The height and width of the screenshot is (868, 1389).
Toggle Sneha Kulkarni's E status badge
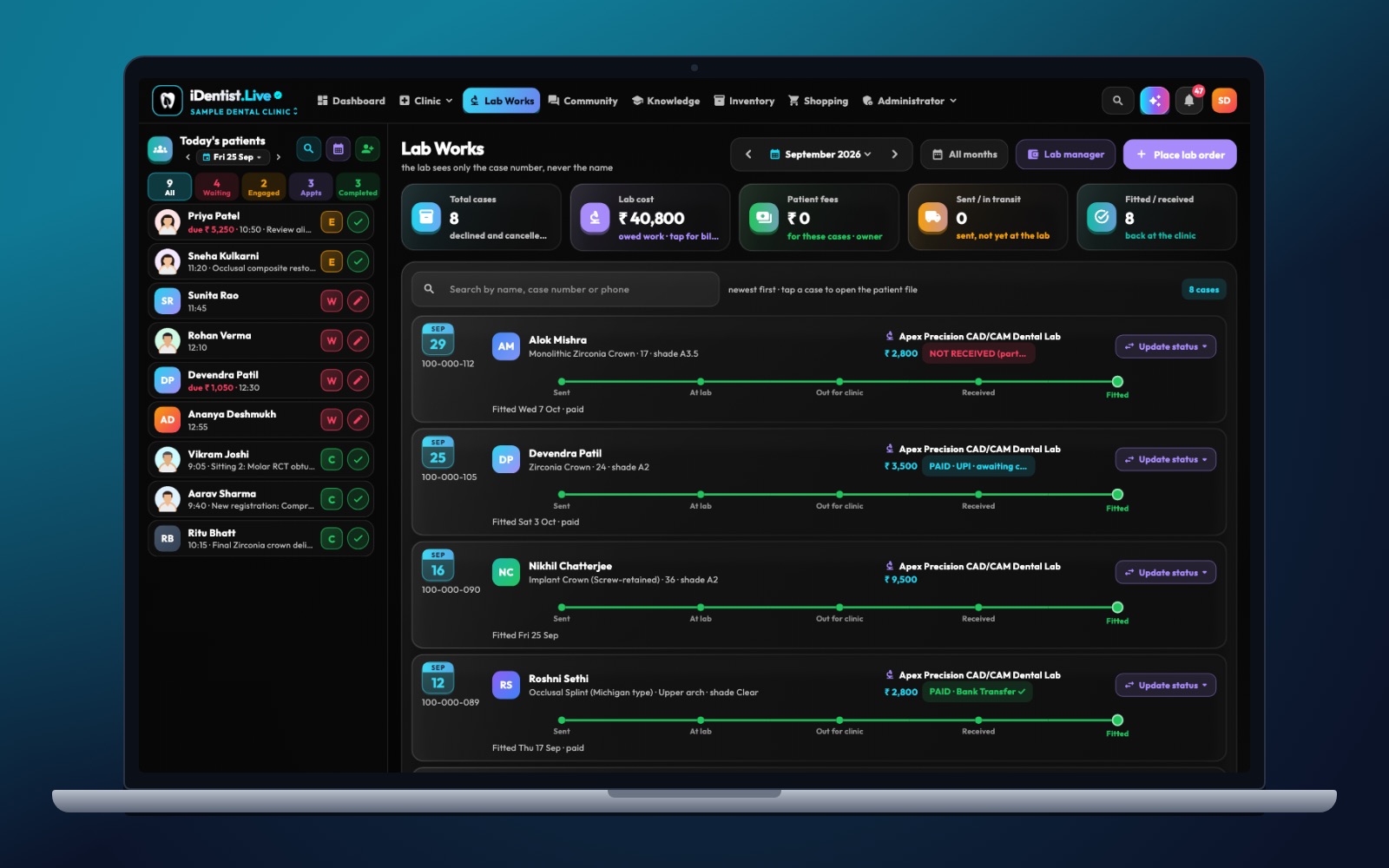[x=332, y=261]
